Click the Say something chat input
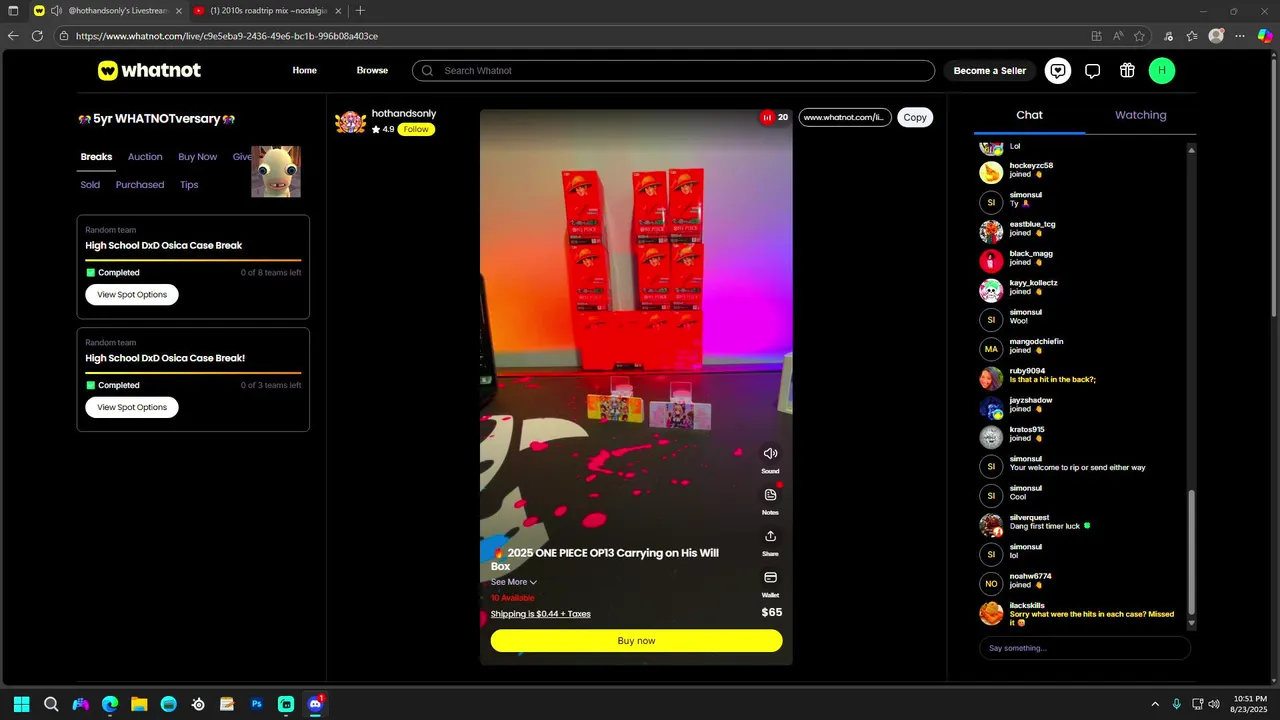Image resolution: width=1280 pixels, height=720 pixels. [x=1085, y=648]
